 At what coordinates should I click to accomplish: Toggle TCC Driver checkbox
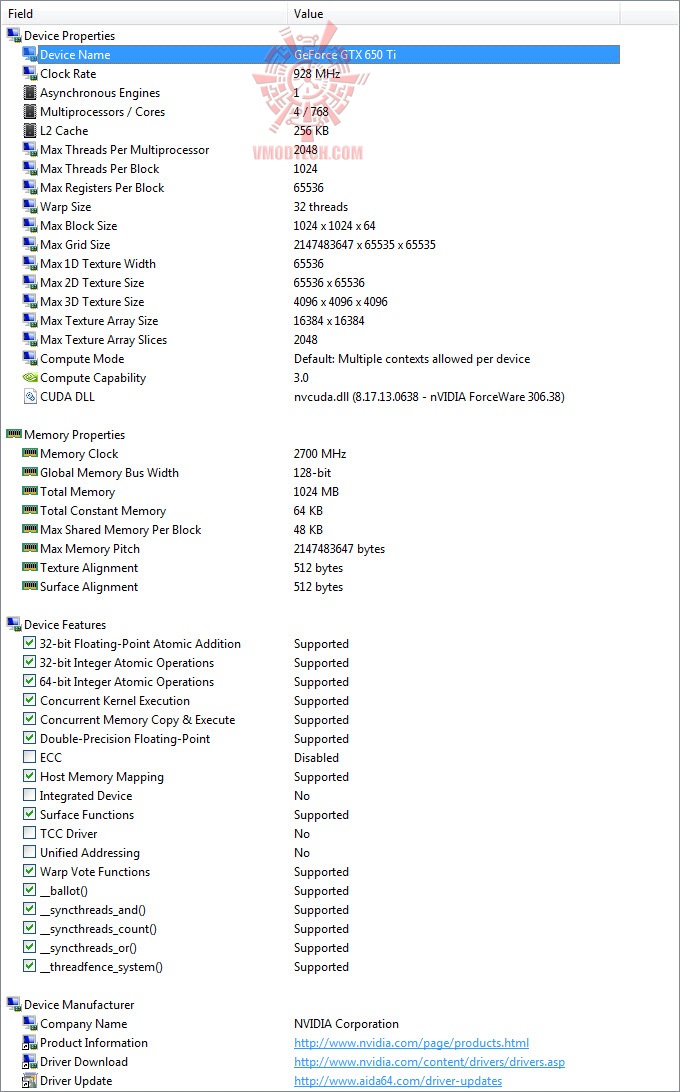click(29, 834)
